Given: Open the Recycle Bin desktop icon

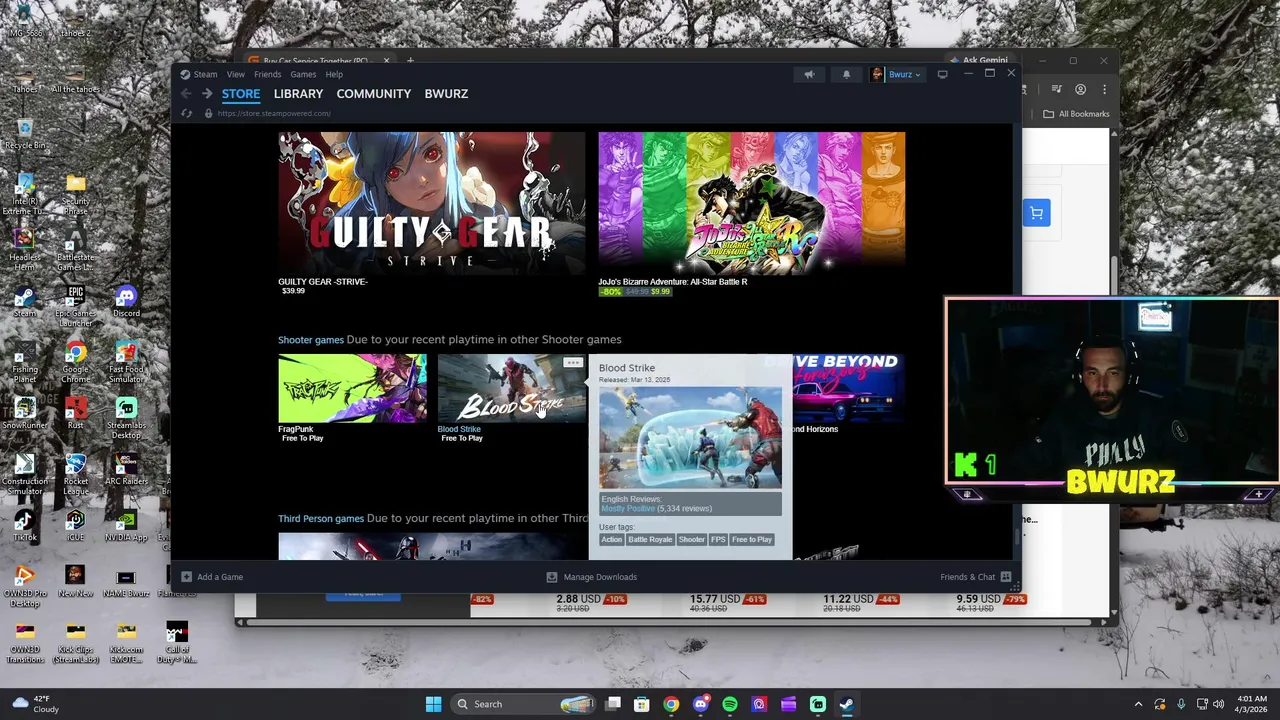Looking at the screenshot, I should (x=25, y=133).
